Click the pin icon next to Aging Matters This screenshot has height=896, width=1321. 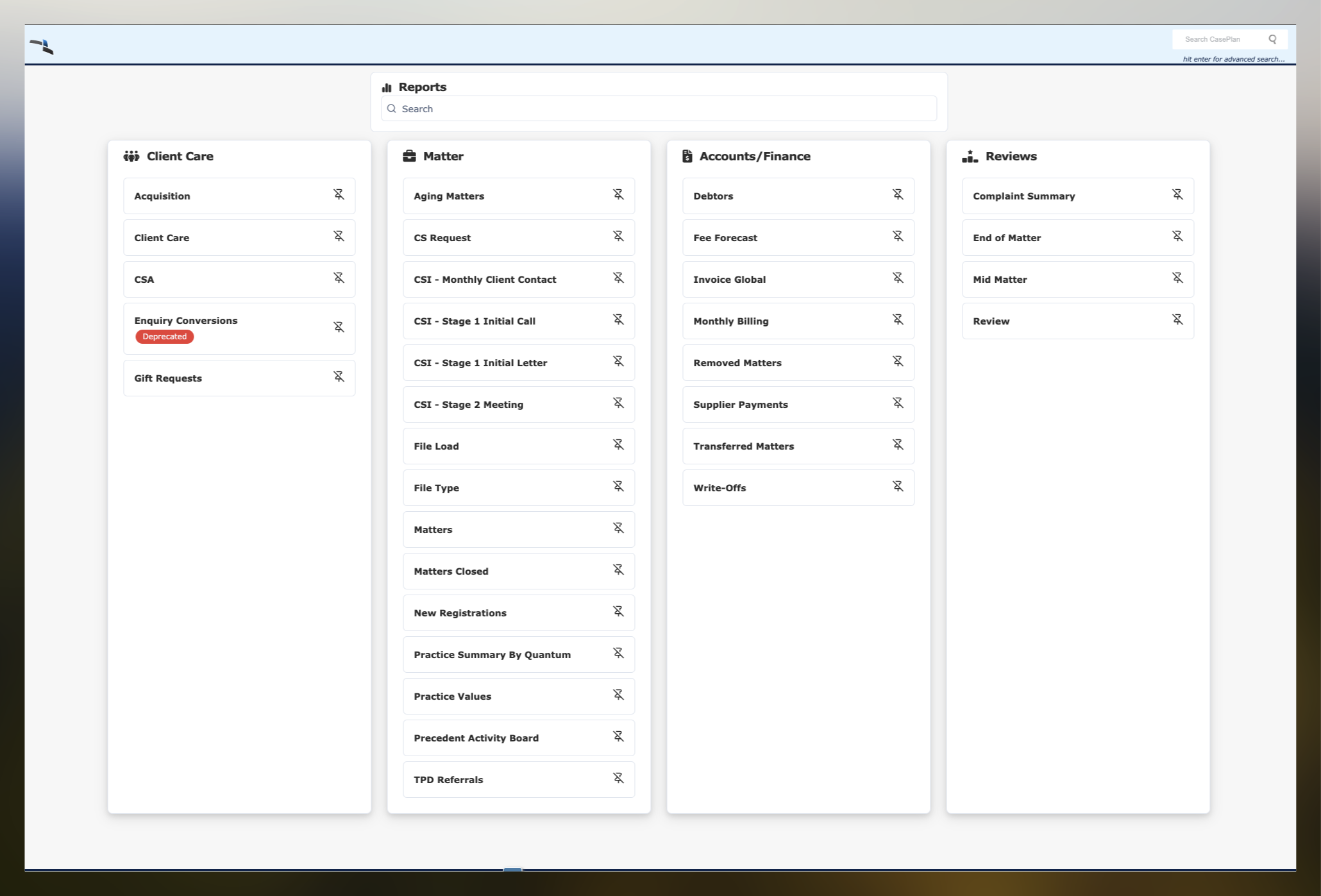[618, 194]
